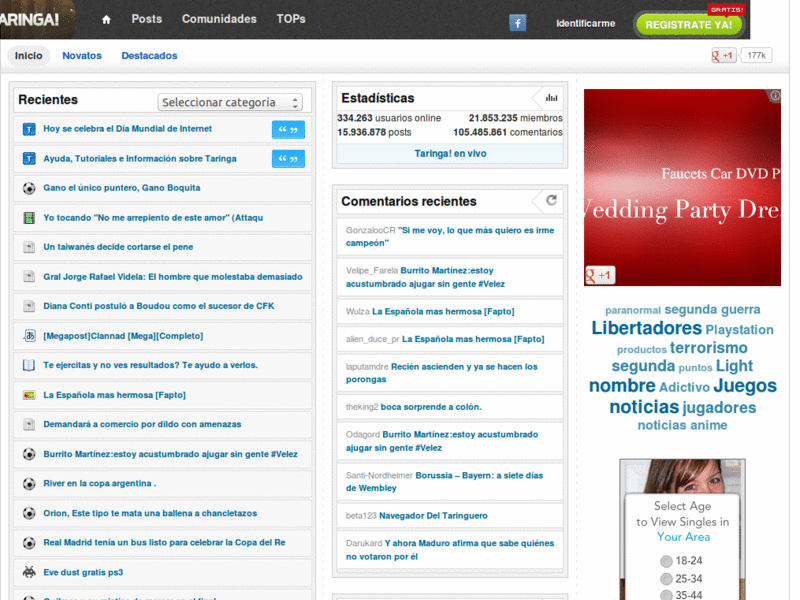Open Odagord's Burrito Martínez comment
This screenshot has width=800, height=600.
[442, 441]
